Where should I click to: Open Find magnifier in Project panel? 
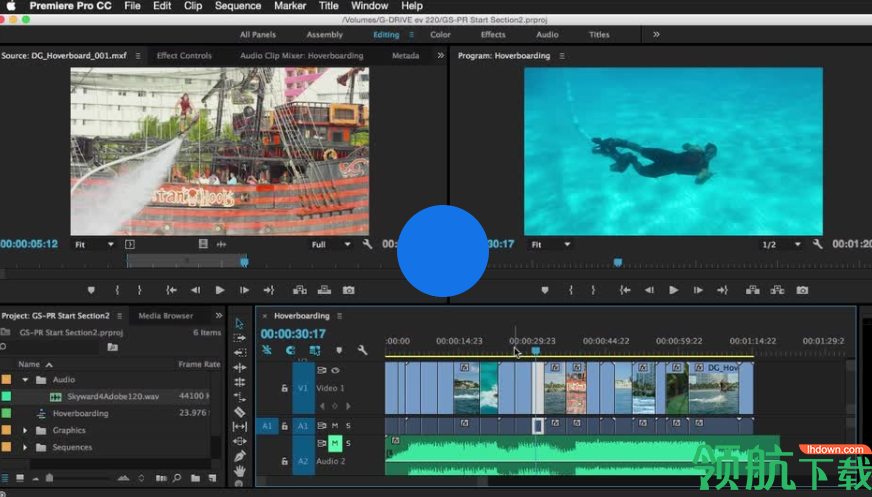tap(177, 478)
